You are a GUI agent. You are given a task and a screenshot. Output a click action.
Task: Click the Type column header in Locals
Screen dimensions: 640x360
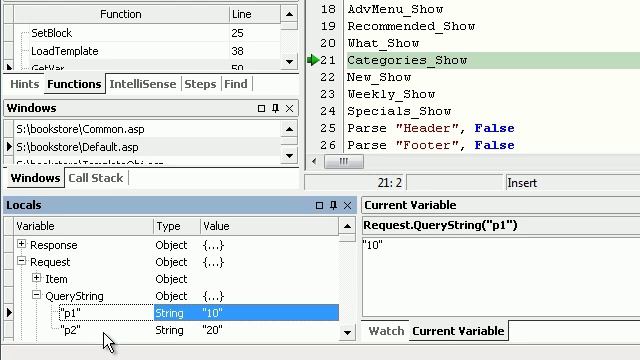coord(177,226)
